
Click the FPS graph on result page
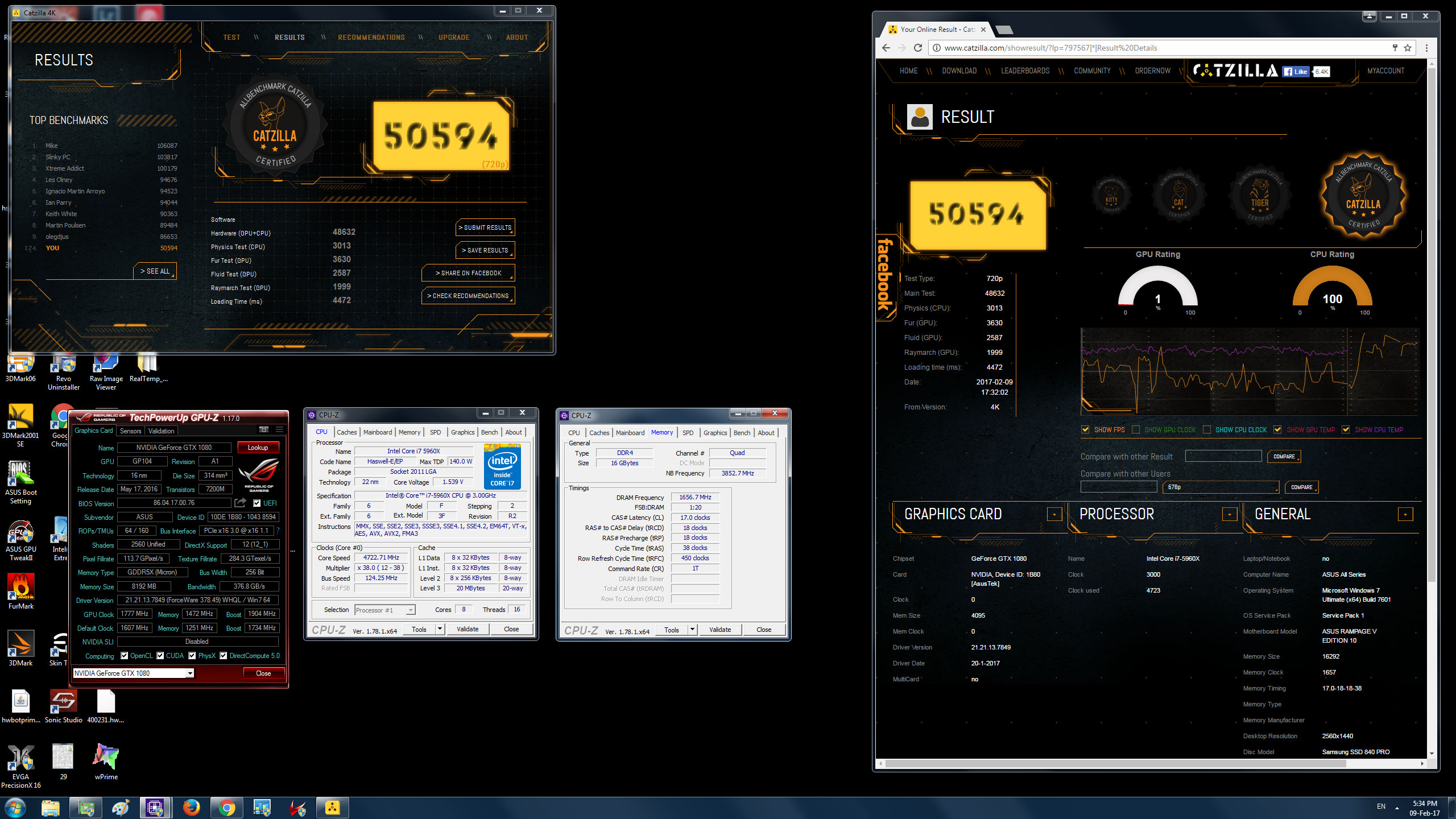tap(1250, 371)
